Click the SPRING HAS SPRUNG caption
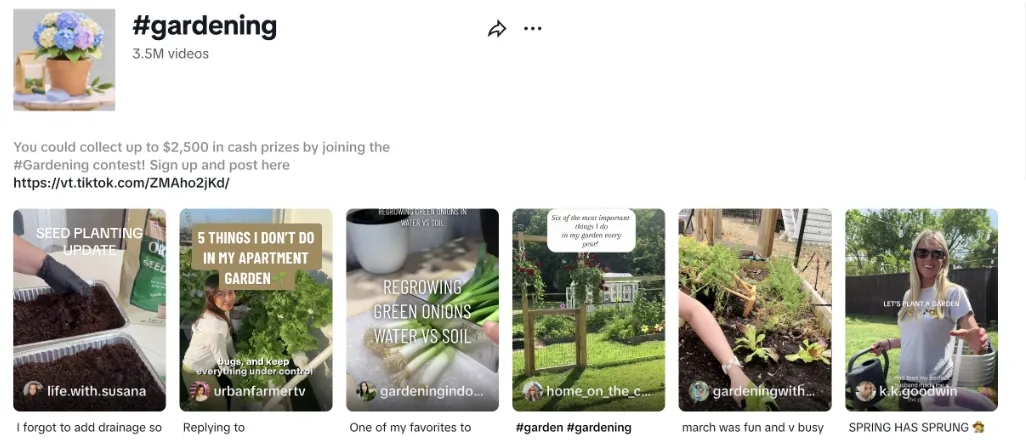The height and width of the screenshot is (445, 1026). coord(916,428)
